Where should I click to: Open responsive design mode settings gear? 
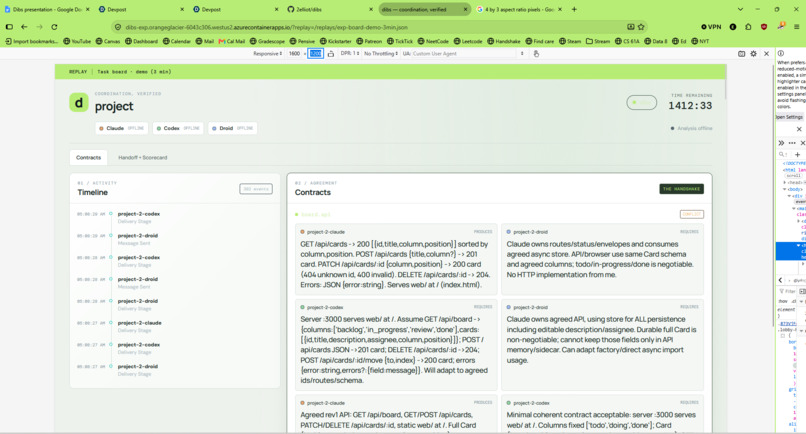[754, 53]
